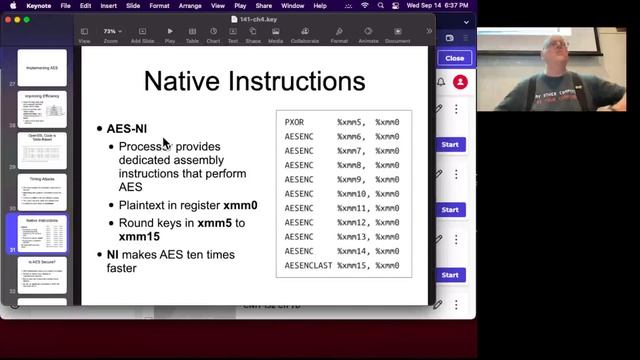Open three-dot menu above second Start button
The image size is (640, 360).
coord(456,174)
